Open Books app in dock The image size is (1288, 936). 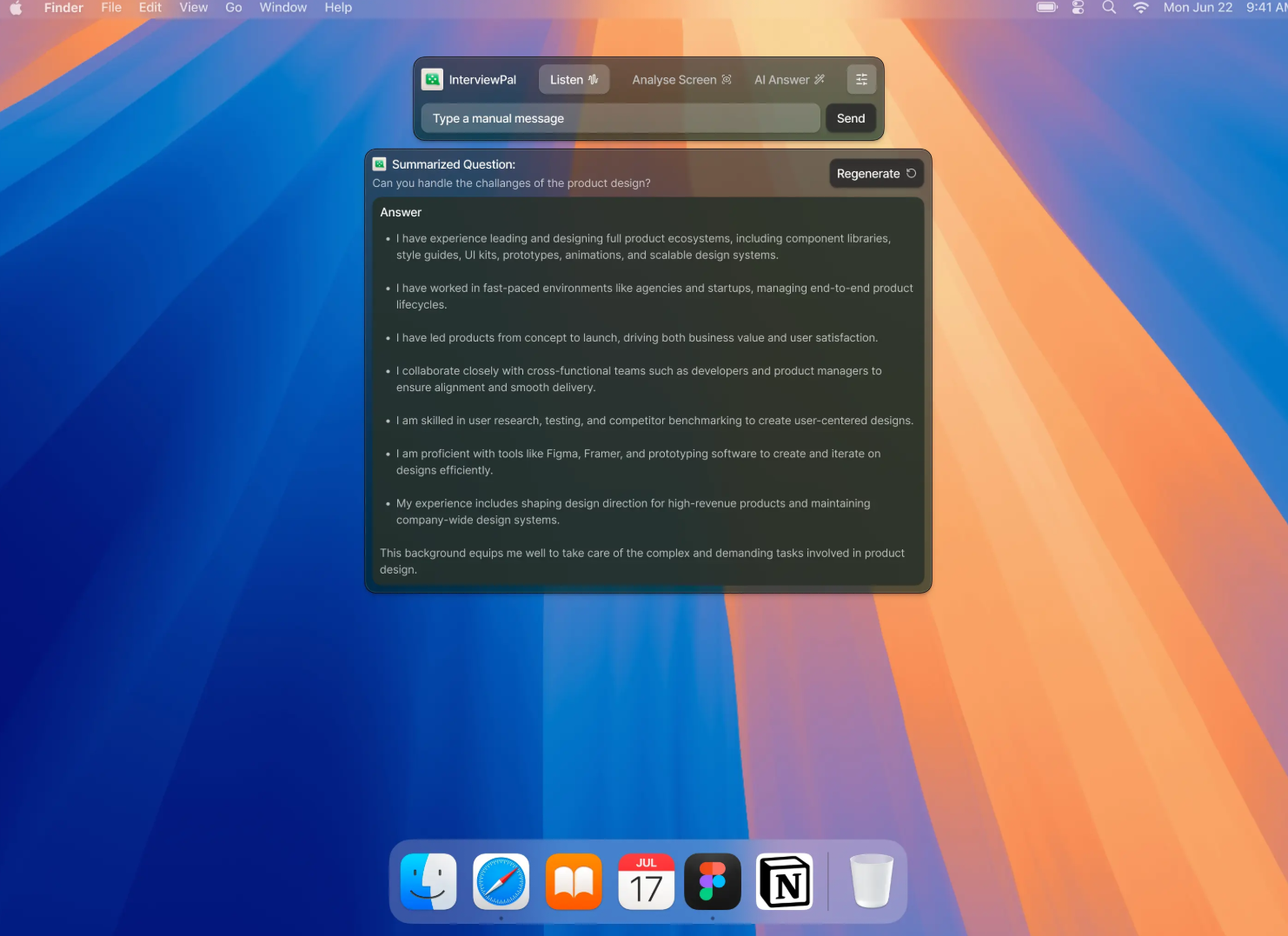(574, 881)
